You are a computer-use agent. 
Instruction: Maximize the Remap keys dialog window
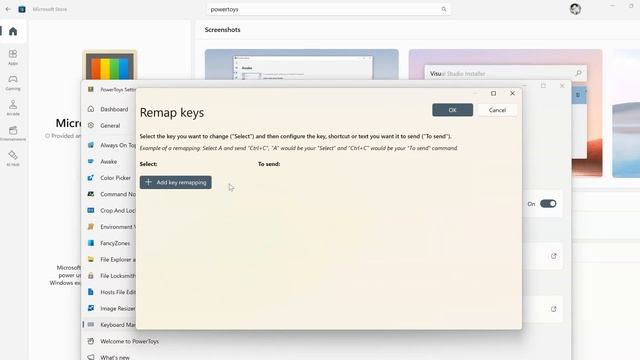493,93
